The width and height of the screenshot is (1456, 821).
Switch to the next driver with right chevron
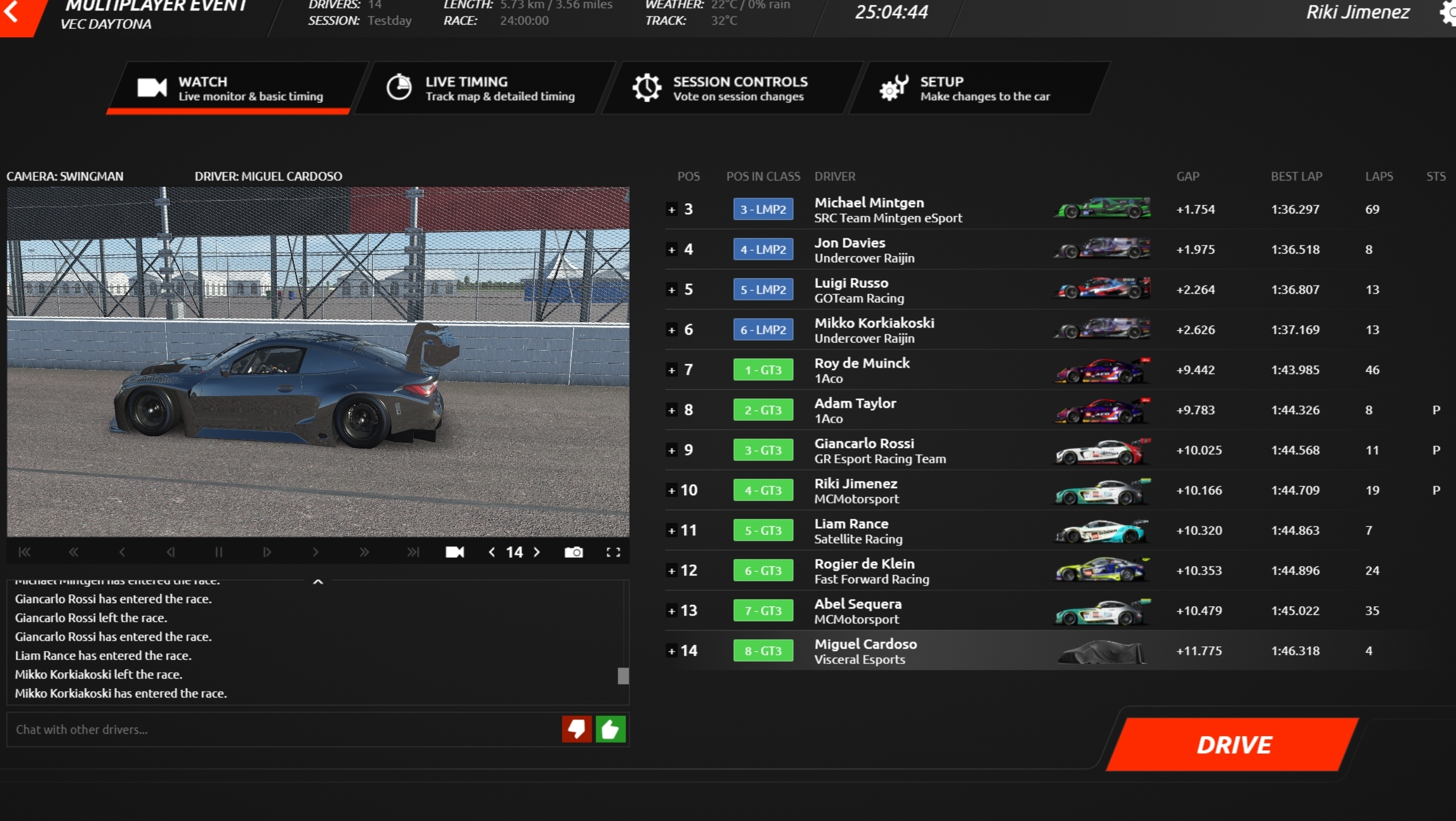536,552
